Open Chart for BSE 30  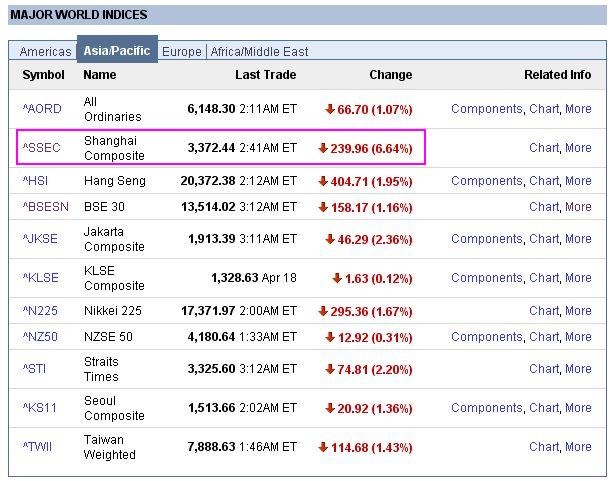pos(544,207)
